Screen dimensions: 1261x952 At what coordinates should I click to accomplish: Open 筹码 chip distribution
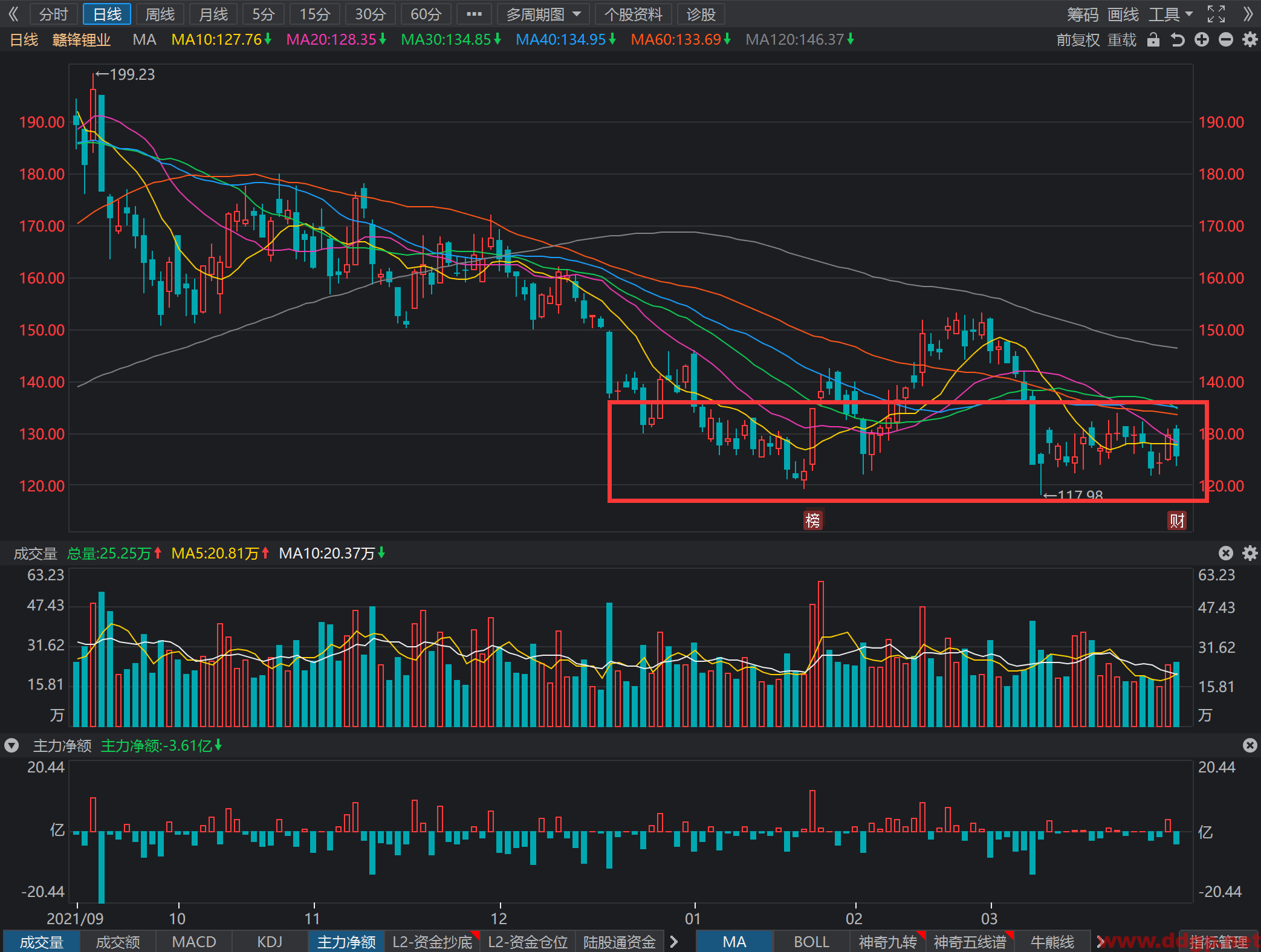[1083, 14]
